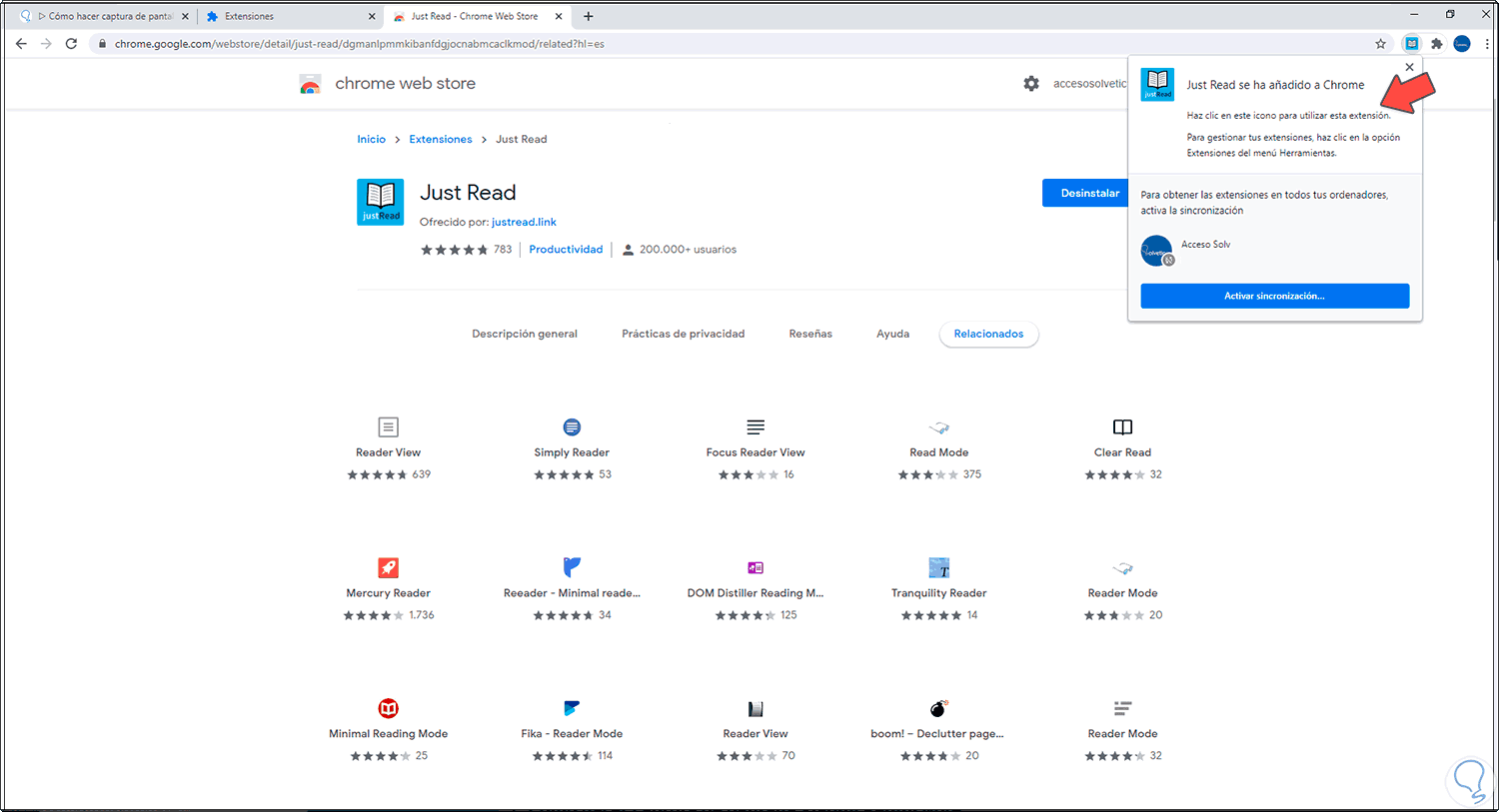Open the Reeader - Minimal reader icon
Viewport: 1499px width, 812px height.
click(572, 567)
